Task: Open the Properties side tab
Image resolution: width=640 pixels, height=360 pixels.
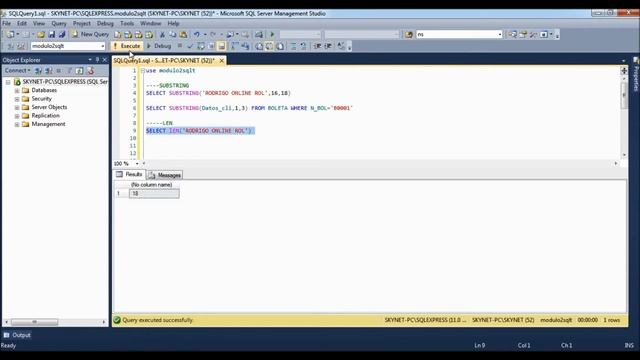Action: pyautogui.click(x=636, y=74)
